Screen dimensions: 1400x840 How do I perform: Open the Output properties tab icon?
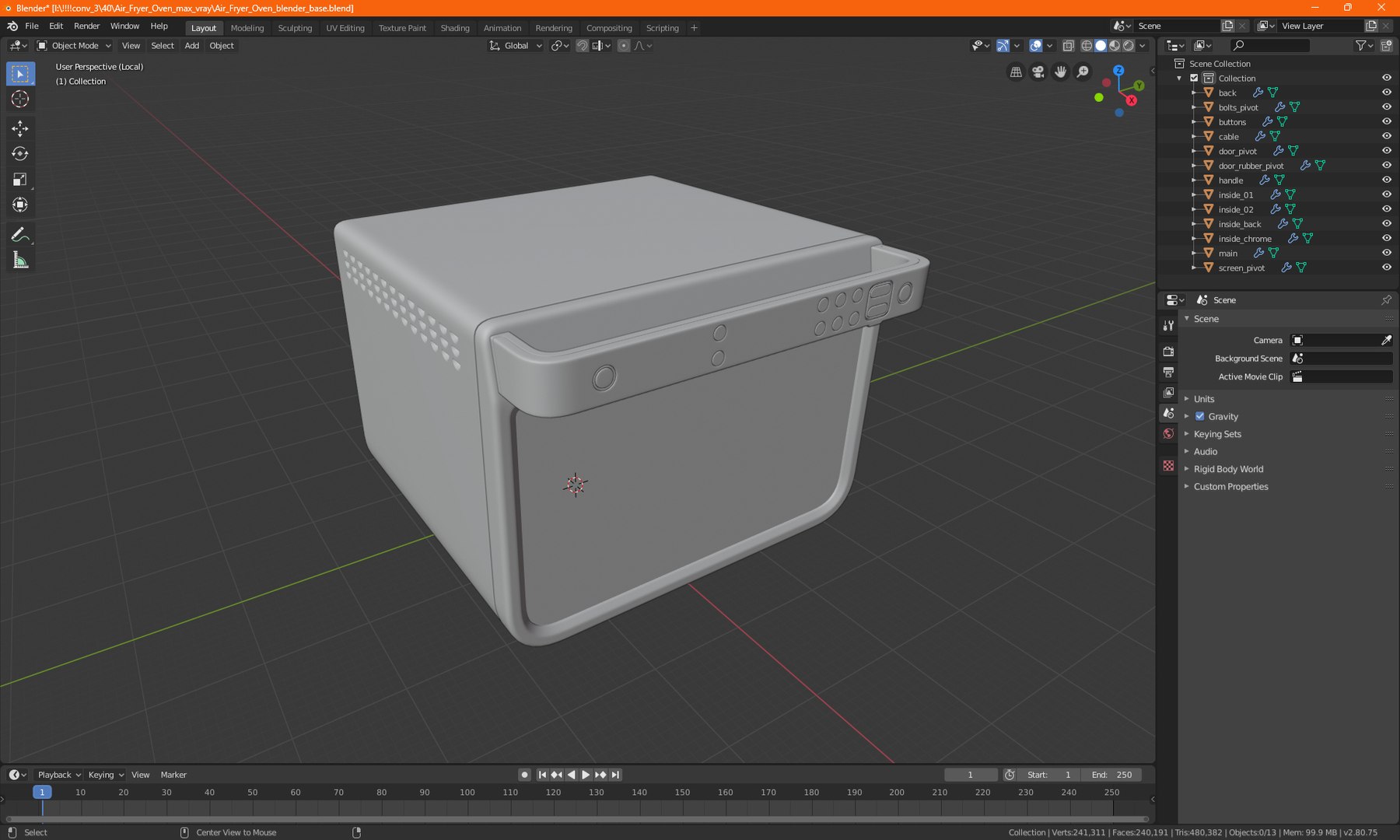tap(1168, 372)
